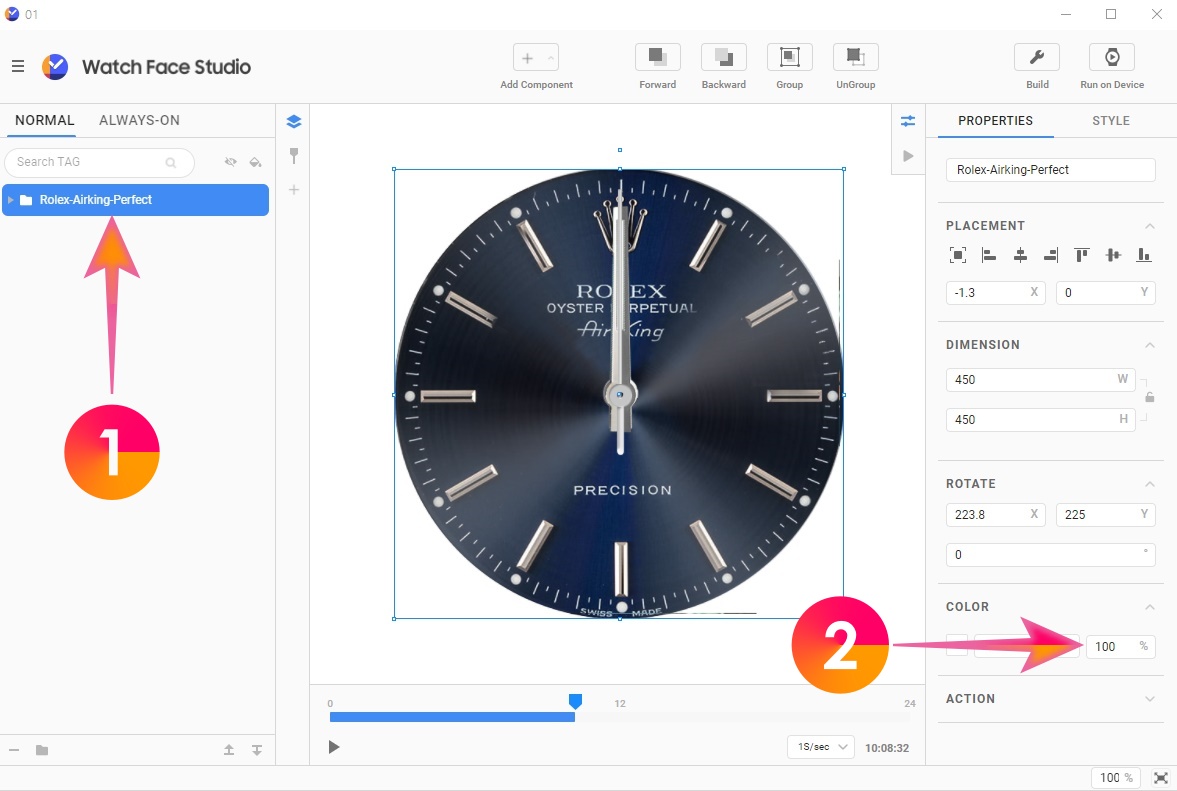Screen dimensions: 1177x791
Task: Click the rotate pivot X field
Action: point(995,515)
